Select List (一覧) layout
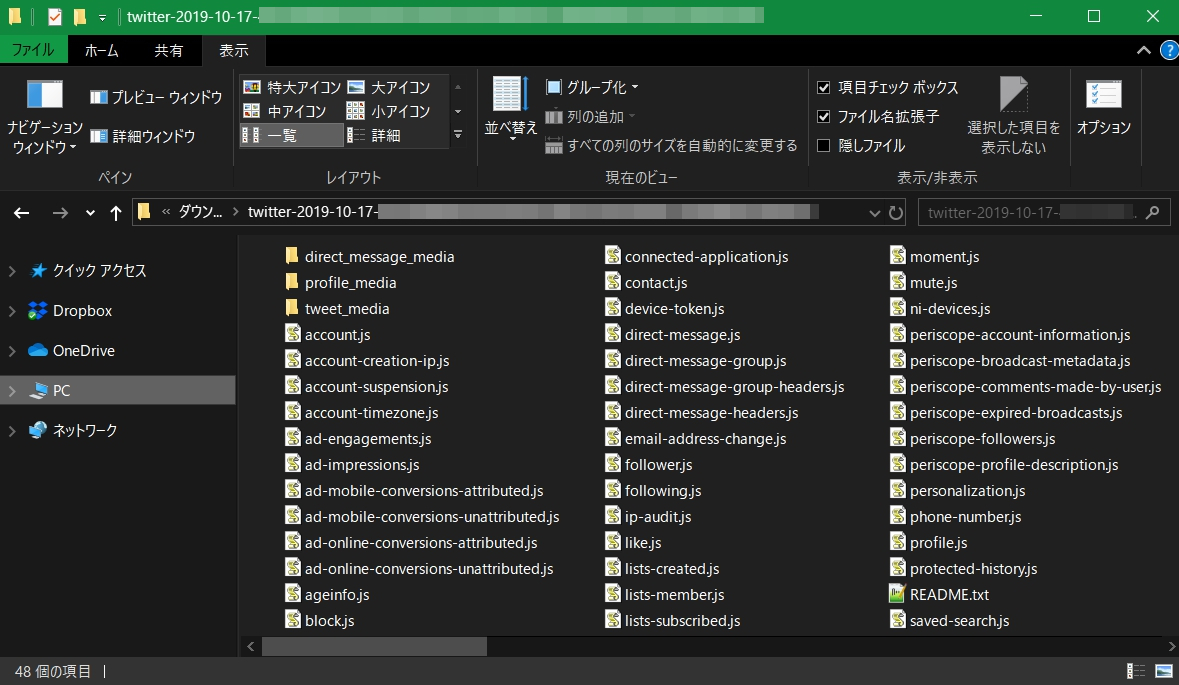The width and height of the screenshot is (1179, 685). 292,135
